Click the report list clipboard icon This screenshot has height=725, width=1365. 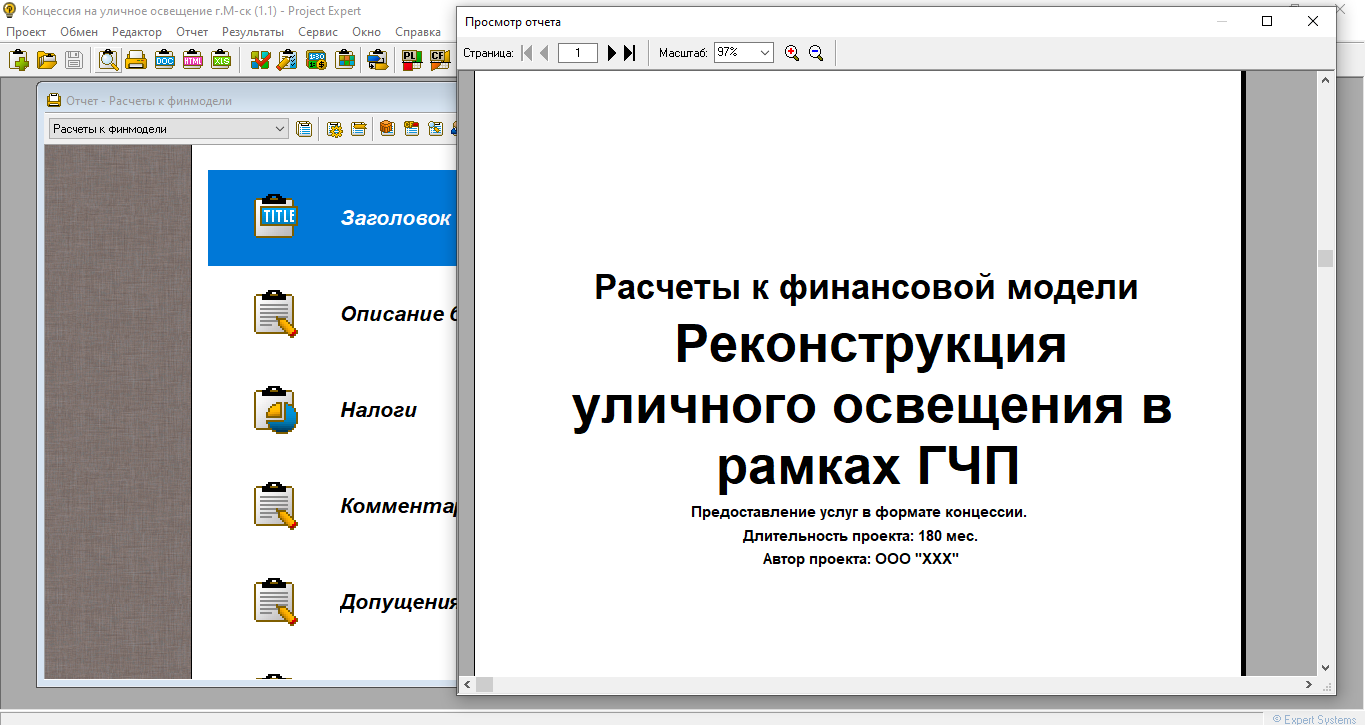pyautogui.click(x=304, y=128)
